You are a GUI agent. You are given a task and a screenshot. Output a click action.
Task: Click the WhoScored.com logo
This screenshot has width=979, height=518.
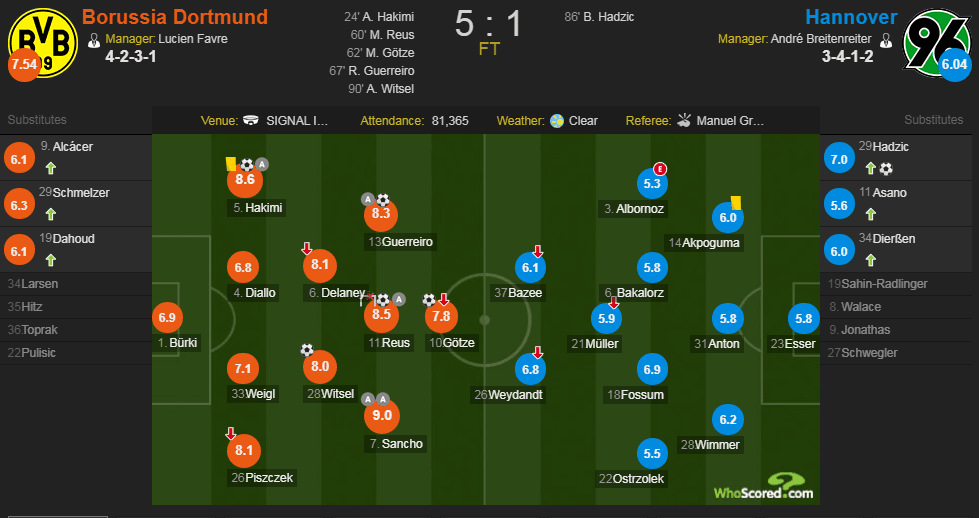[x=764, y=487]
